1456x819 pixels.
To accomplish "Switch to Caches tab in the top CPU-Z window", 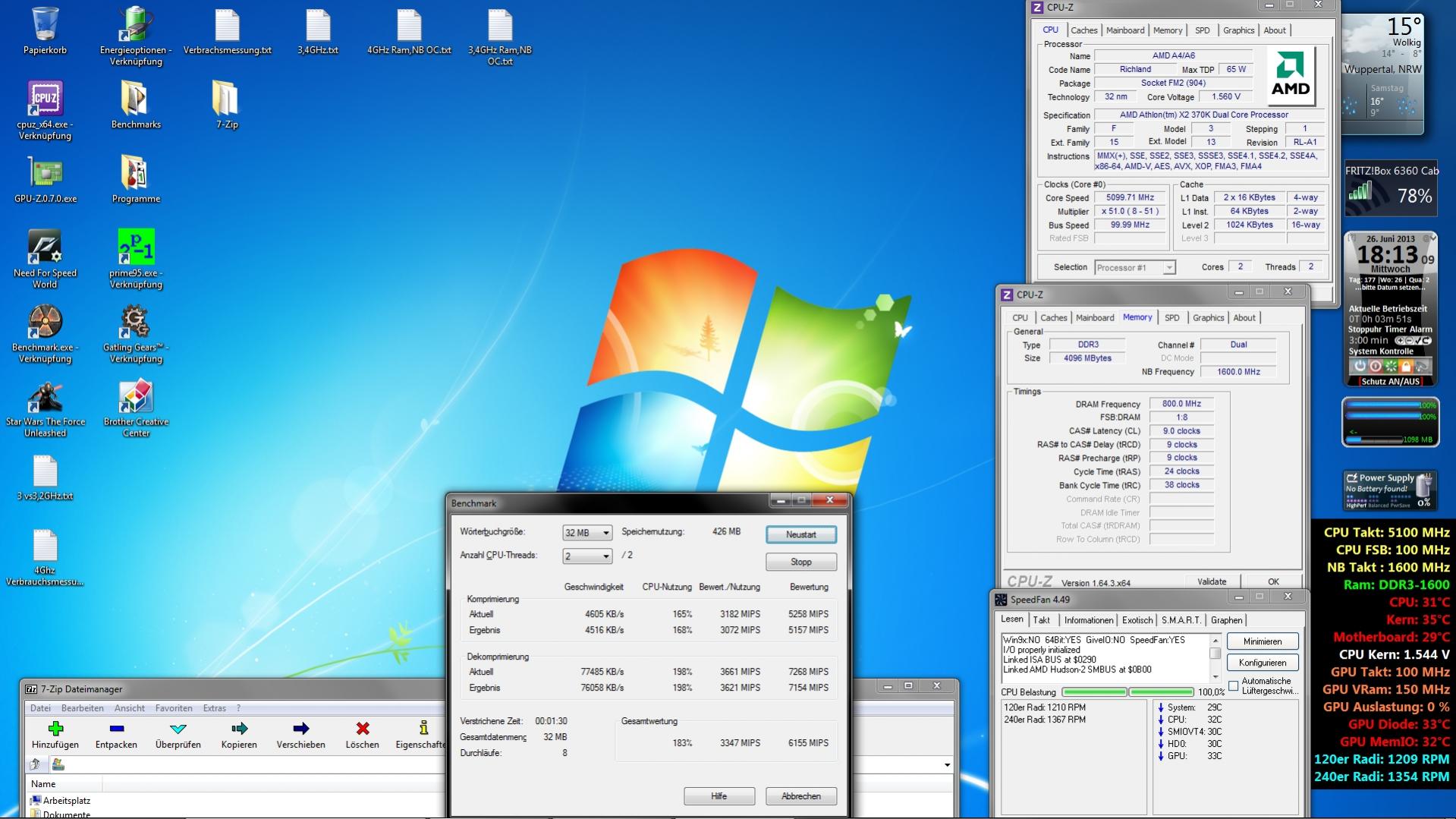I will coord(1083,30).
